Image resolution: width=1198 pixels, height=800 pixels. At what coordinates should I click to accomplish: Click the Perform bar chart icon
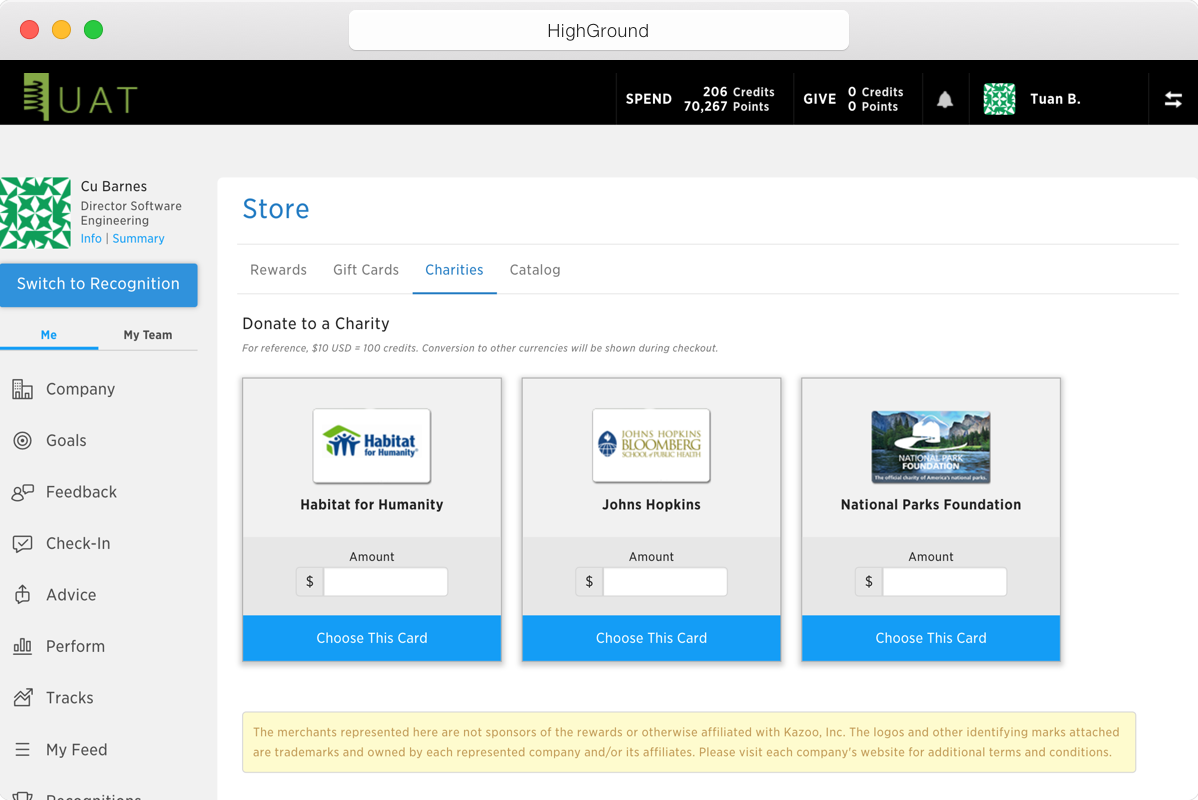(x=23, y=646)
